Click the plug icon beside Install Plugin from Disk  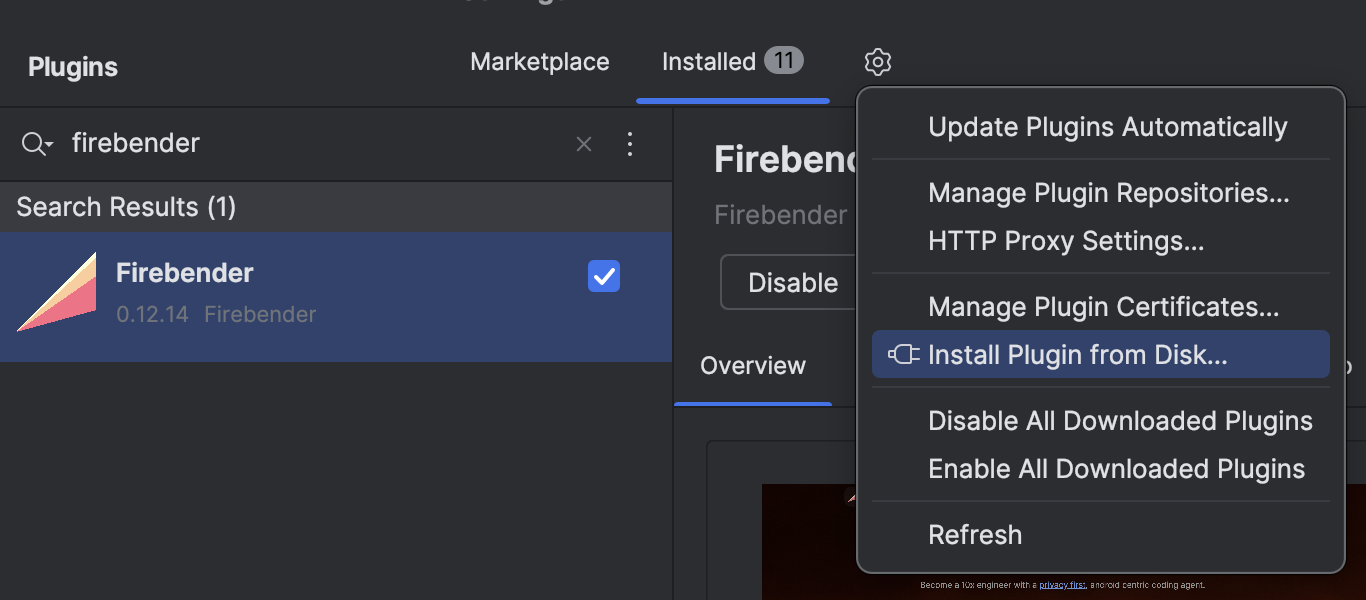[903, 354]
